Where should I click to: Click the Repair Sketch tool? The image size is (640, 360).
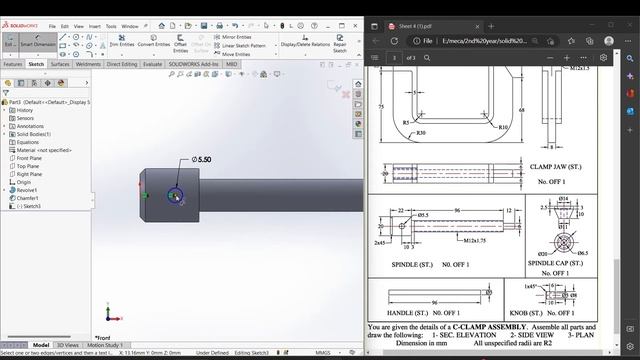pos(340,44)
